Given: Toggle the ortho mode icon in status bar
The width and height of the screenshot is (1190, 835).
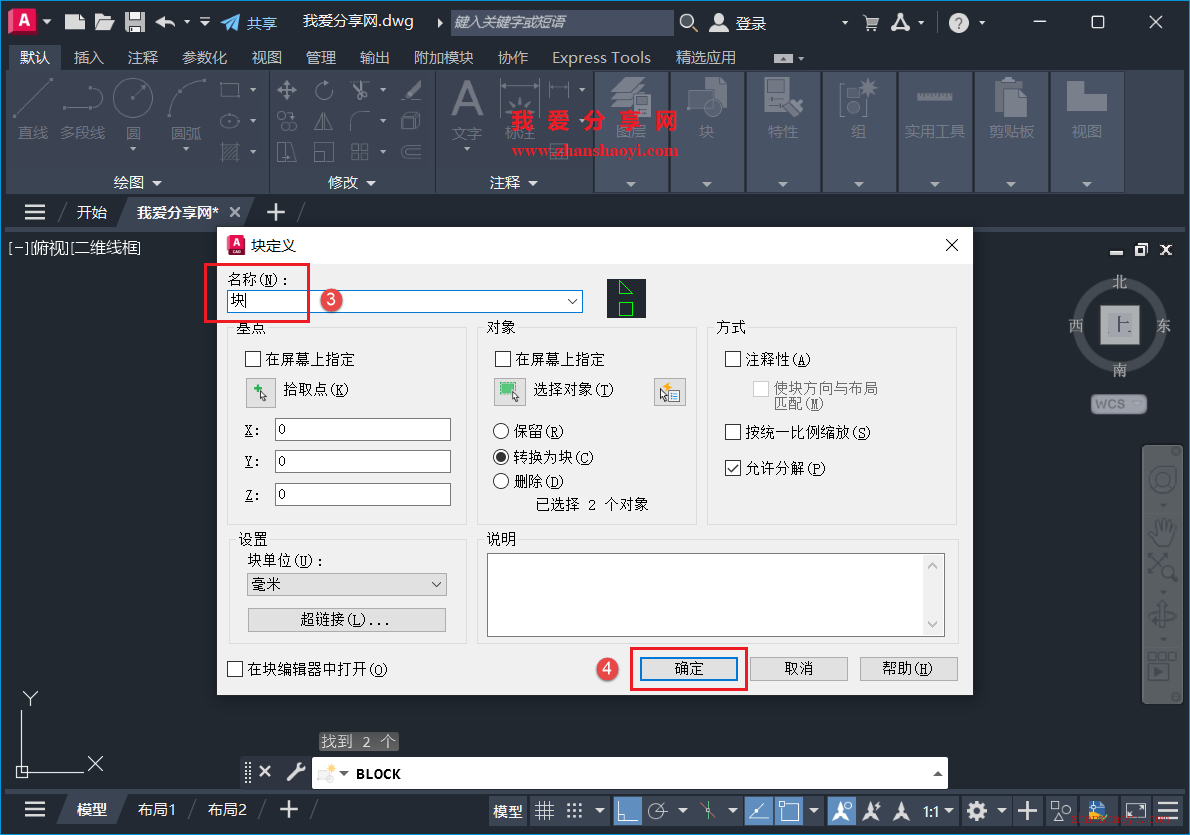Looking at the screenshot, I should [x=627, y=811].
